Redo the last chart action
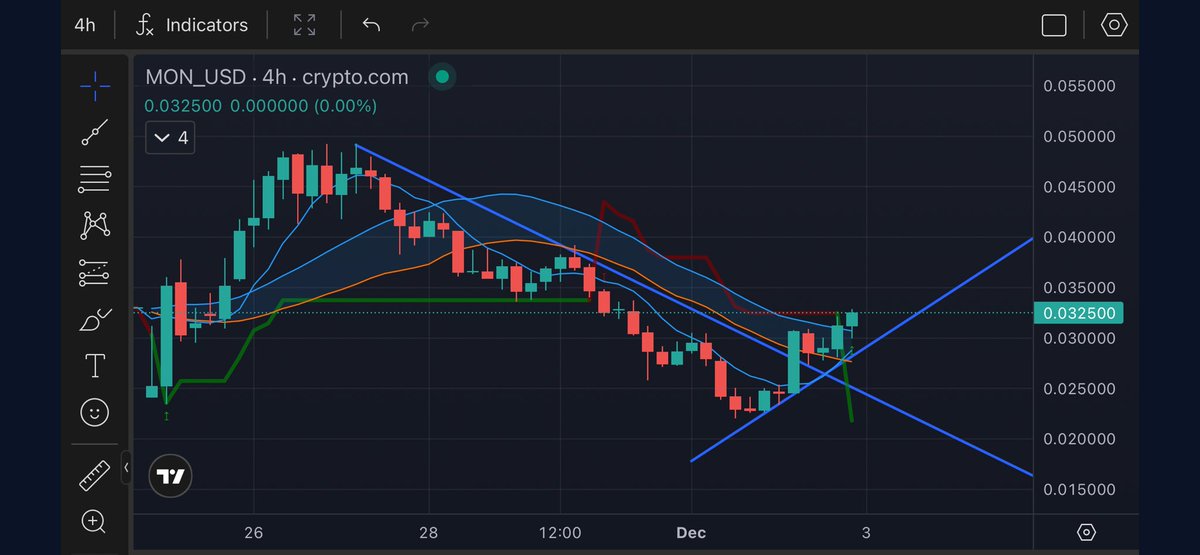 (421, 24)
